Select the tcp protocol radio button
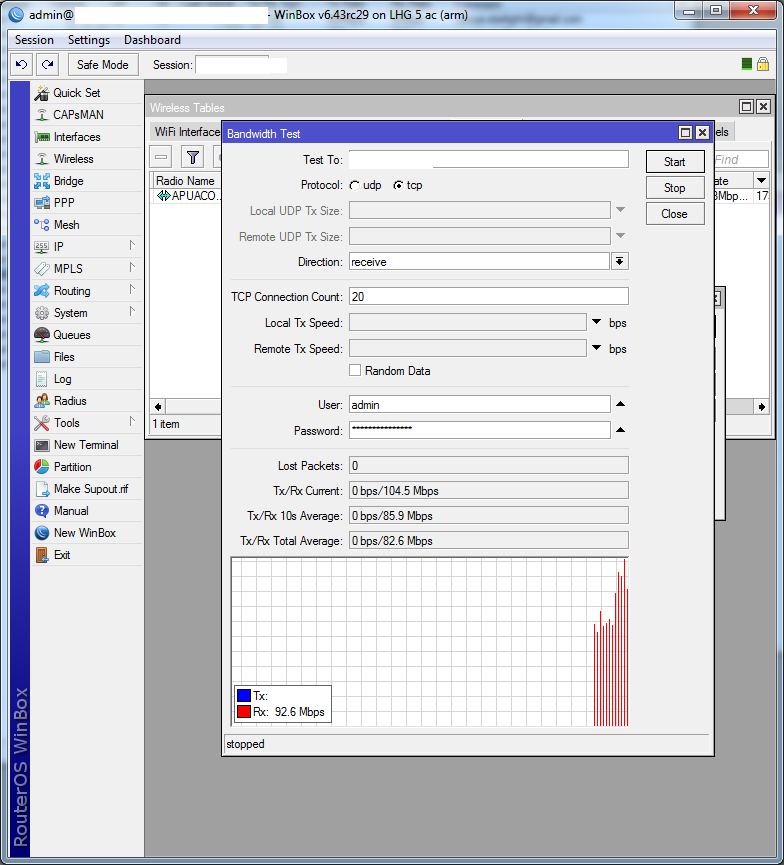Image resolution: width=784 pixels, height=865 pixels. (398, 185)
